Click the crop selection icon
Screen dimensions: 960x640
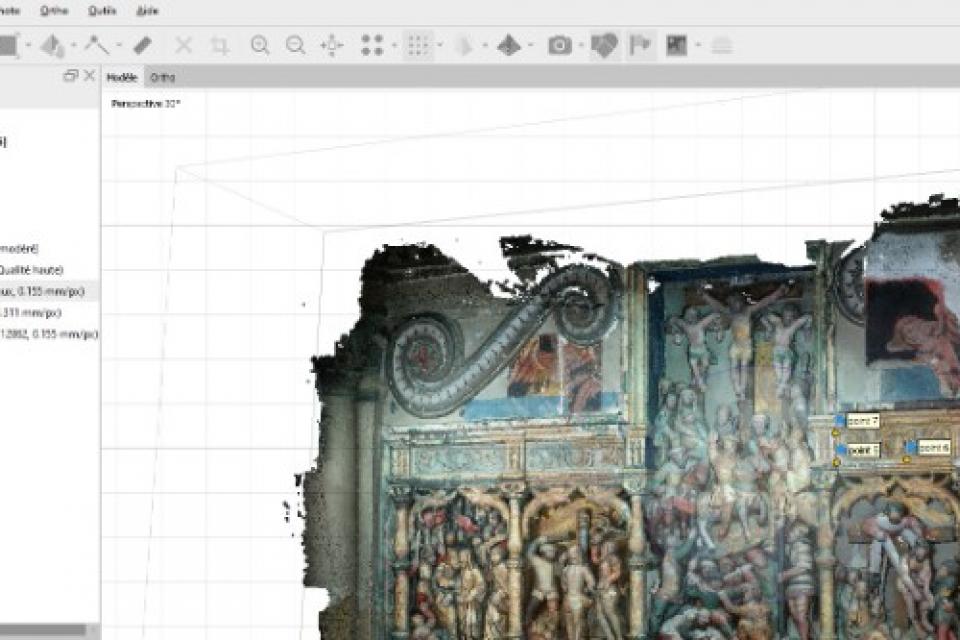tap(219, 45)
